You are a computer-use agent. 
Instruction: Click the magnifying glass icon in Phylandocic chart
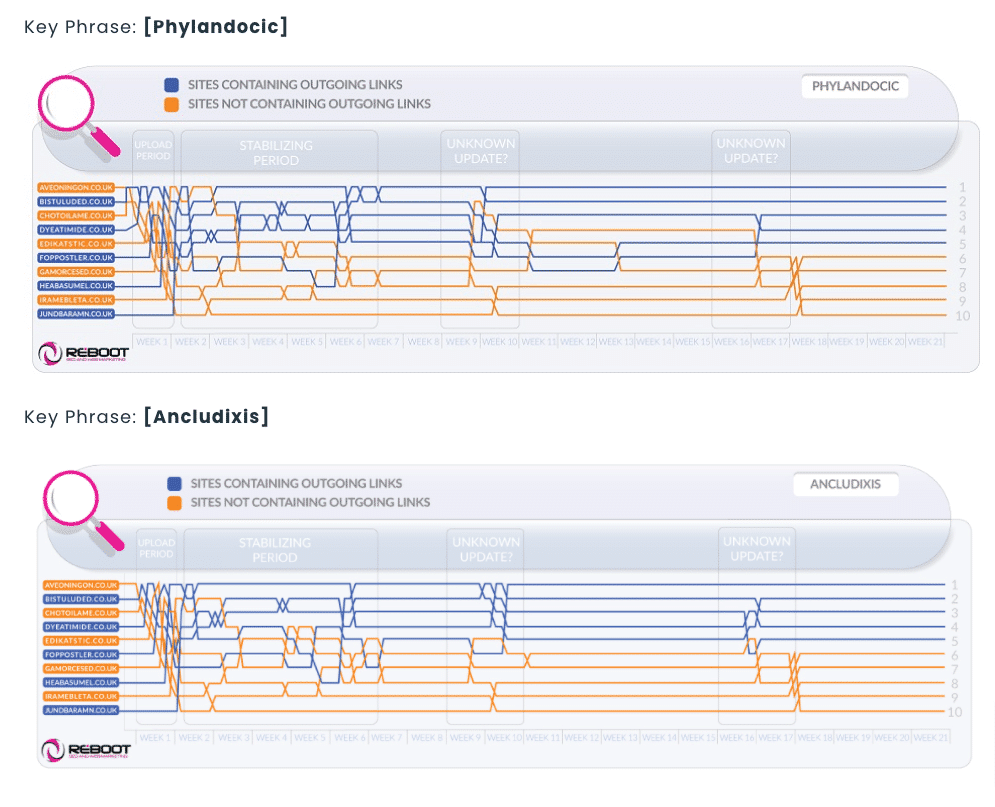coord(68,107)
